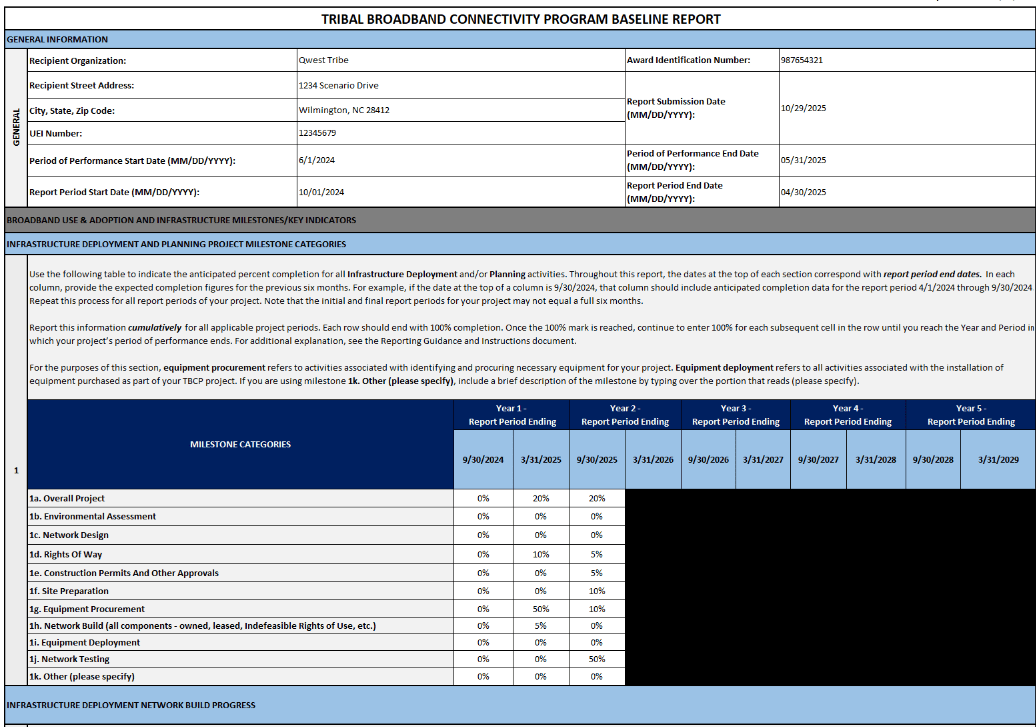Click the Rights Of Way 10% cell
1036x727 pixels.
tap(540, 554)
